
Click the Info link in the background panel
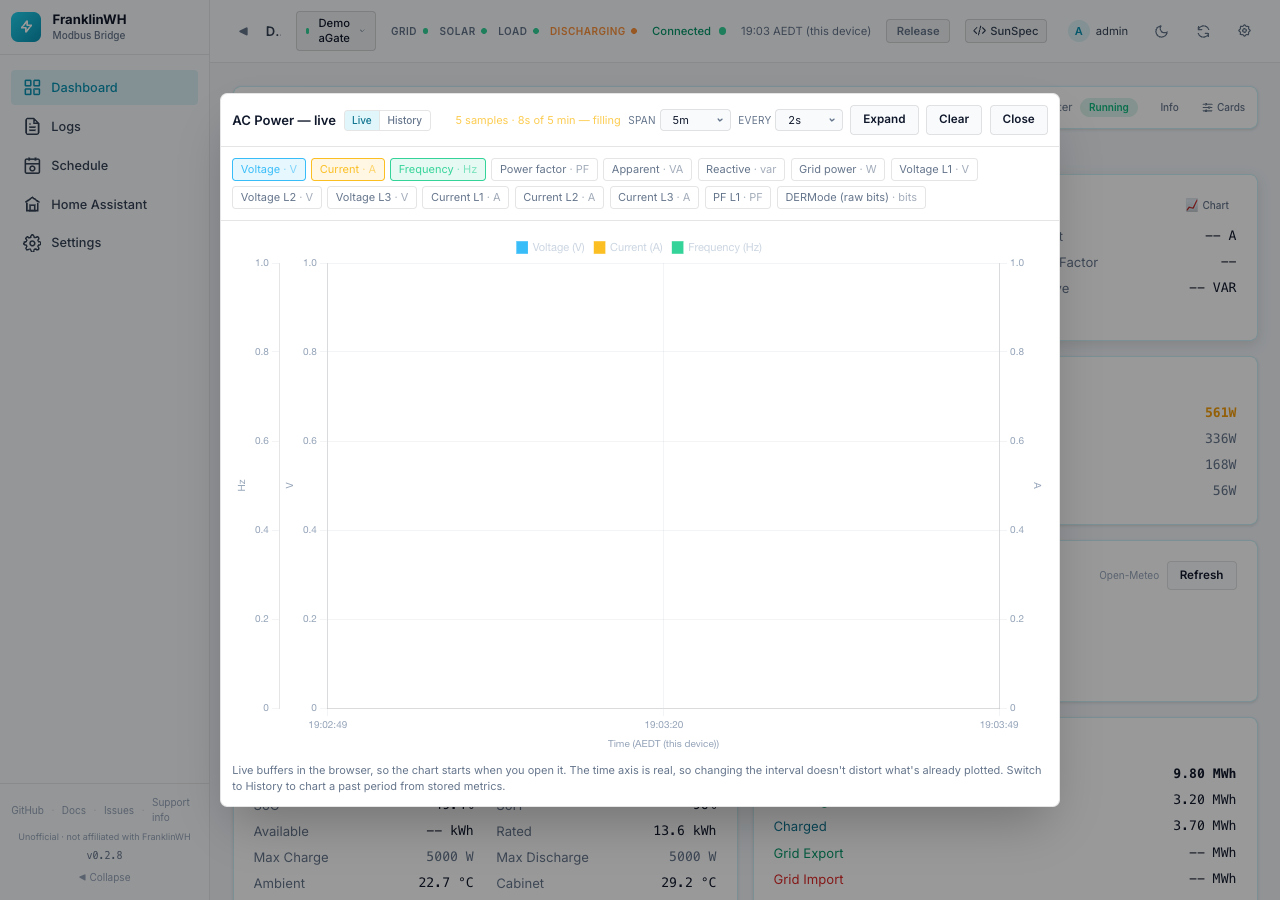(x=1169, y=107)
